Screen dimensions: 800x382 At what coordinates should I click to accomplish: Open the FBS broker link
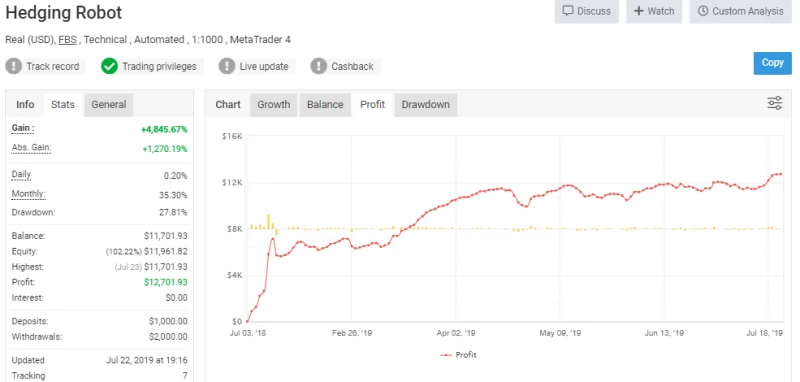click(67, 40)
